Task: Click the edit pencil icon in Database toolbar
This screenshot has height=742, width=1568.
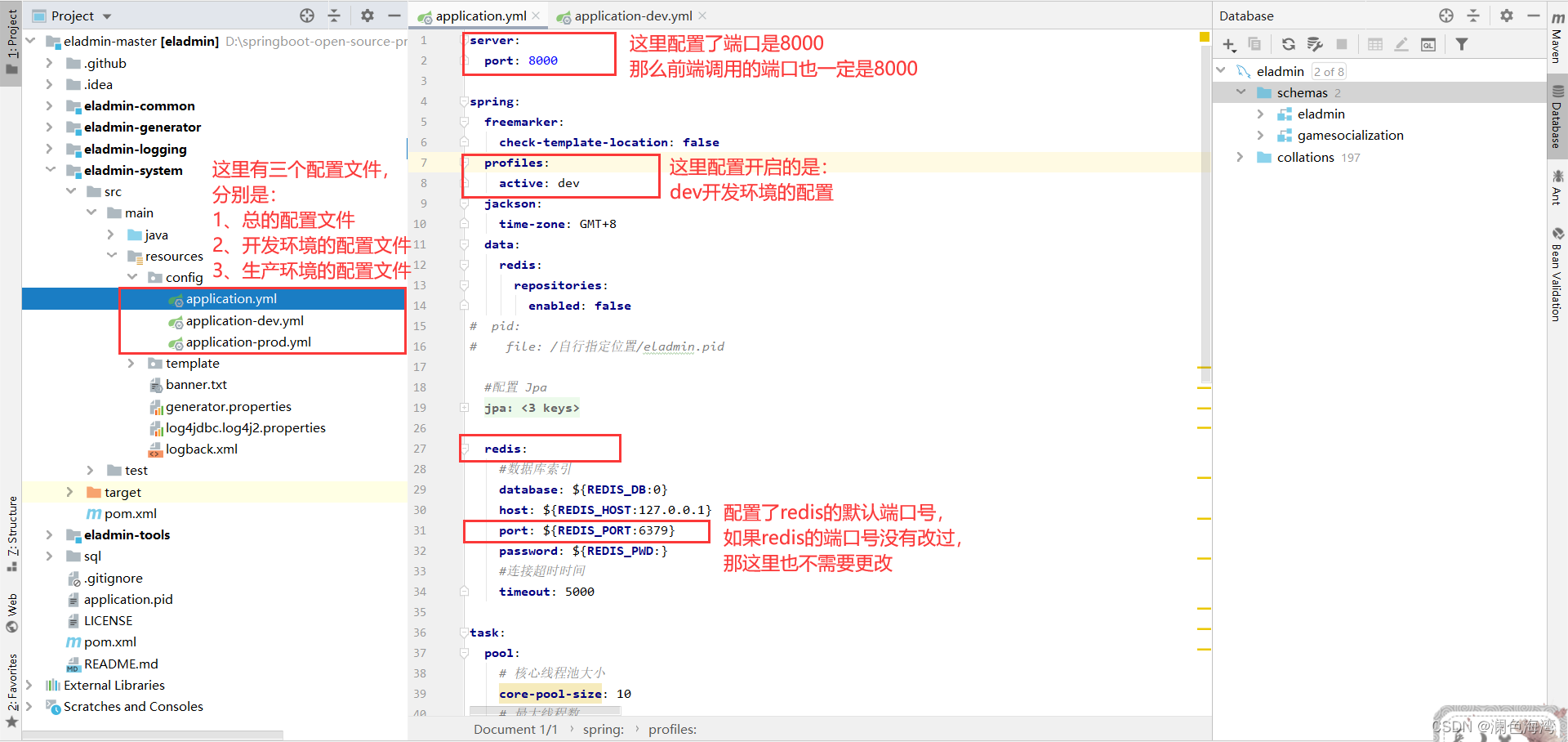Action: point(1401,44)
